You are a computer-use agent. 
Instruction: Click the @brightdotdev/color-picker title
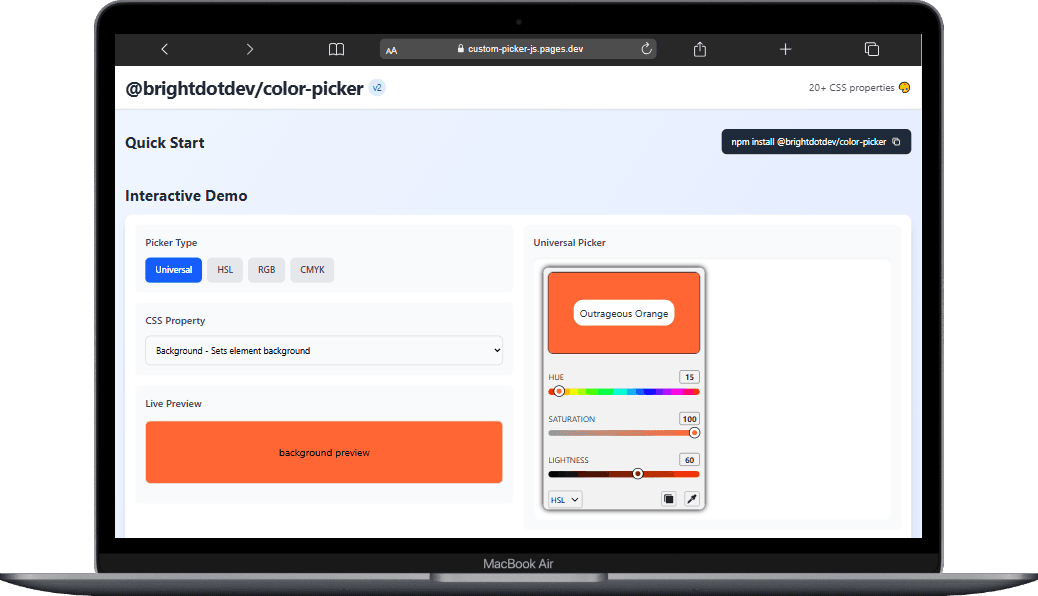[244, 88]
